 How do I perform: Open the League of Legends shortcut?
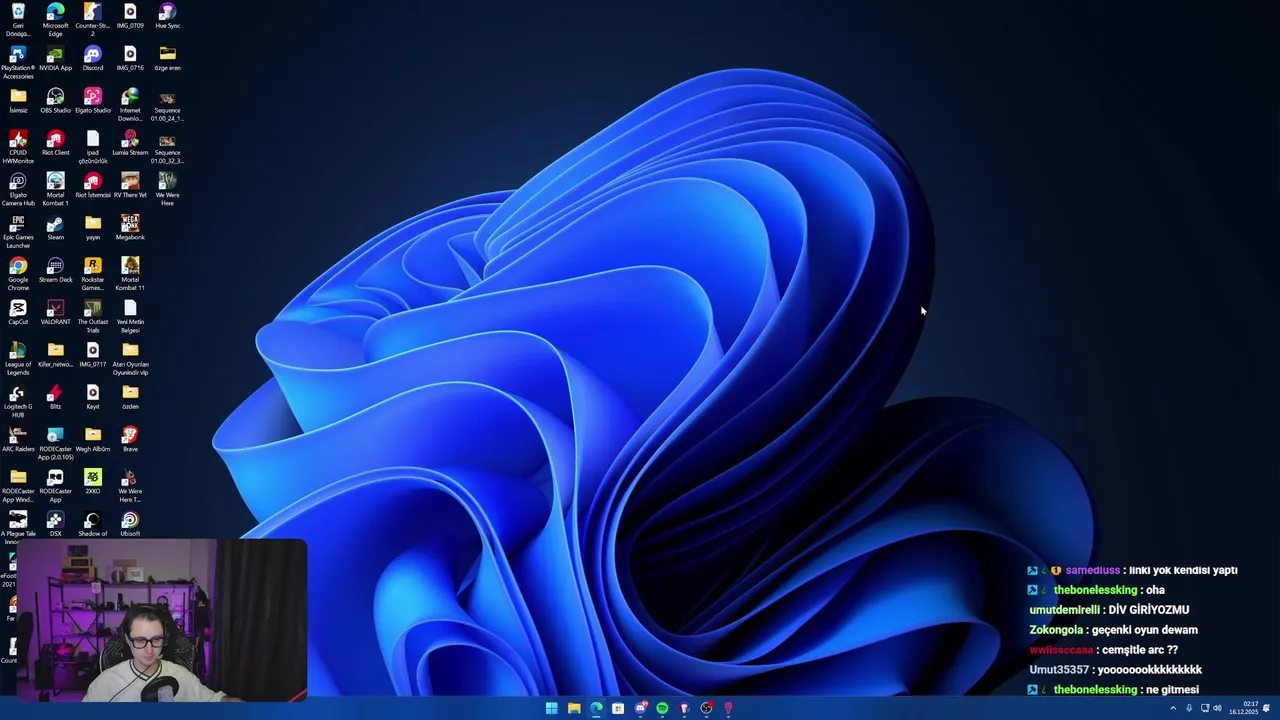click(18, 359)
